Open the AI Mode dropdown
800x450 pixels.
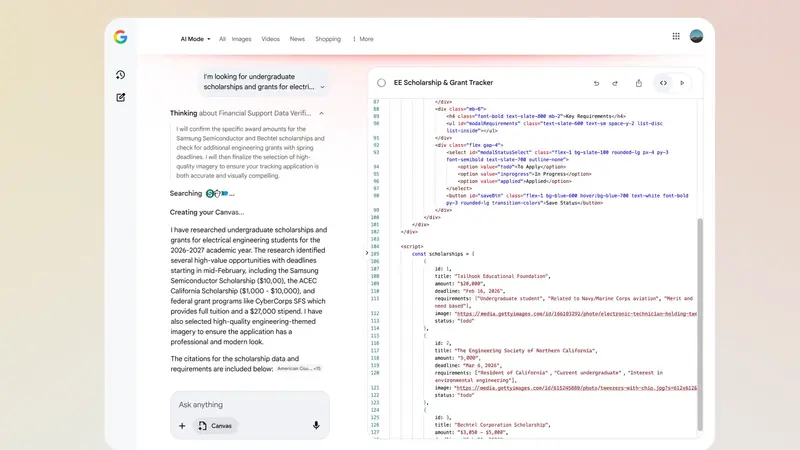point(195,39)
